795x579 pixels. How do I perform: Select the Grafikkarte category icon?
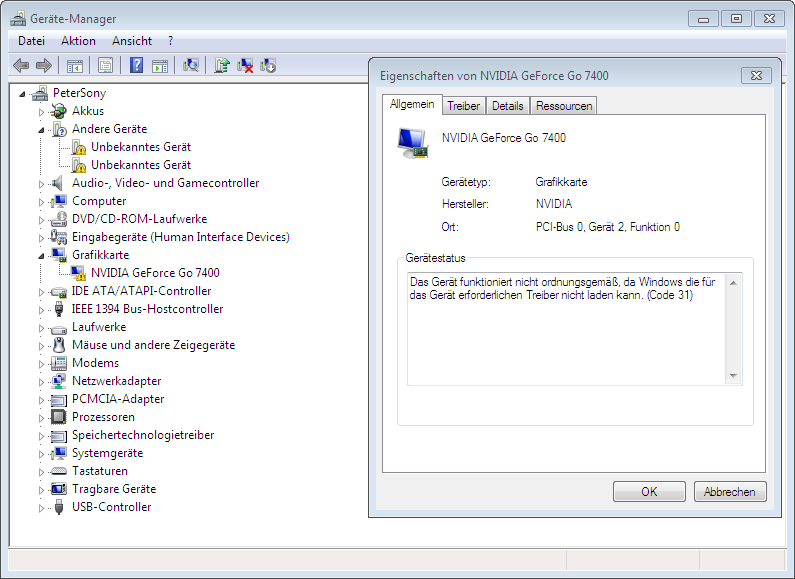click(x=59, y=255)
